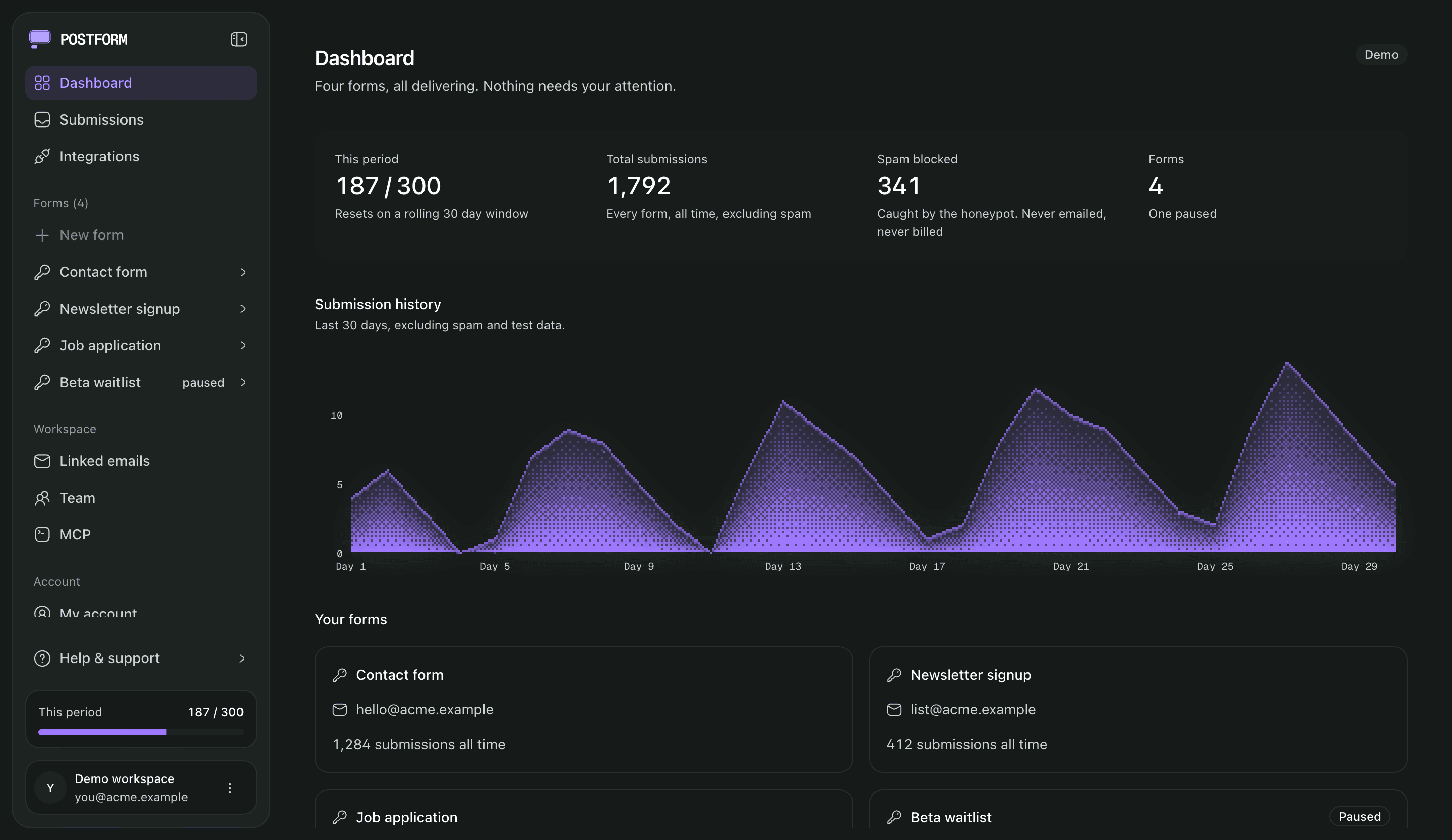Click the Y avatar in workspace card
Viewport: 1452px width, 840px height.
pos(50,788)
